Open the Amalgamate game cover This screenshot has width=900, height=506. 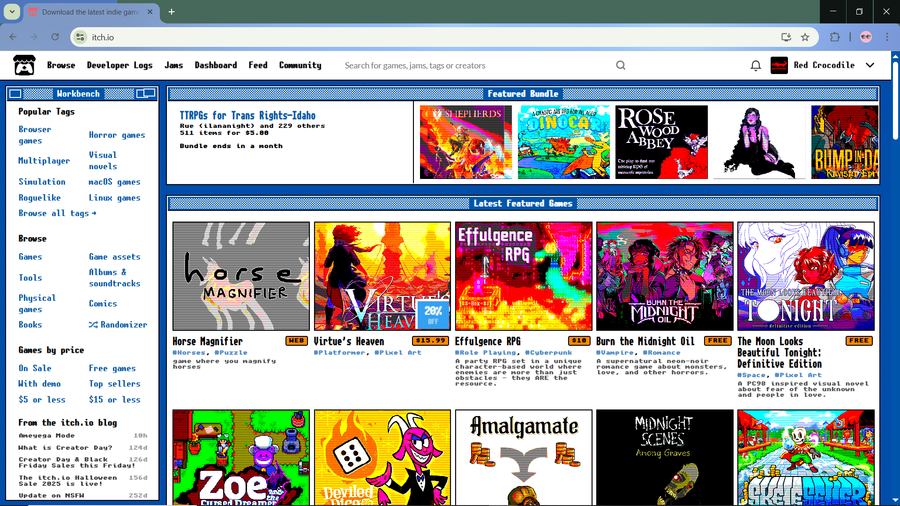point(523,457)
